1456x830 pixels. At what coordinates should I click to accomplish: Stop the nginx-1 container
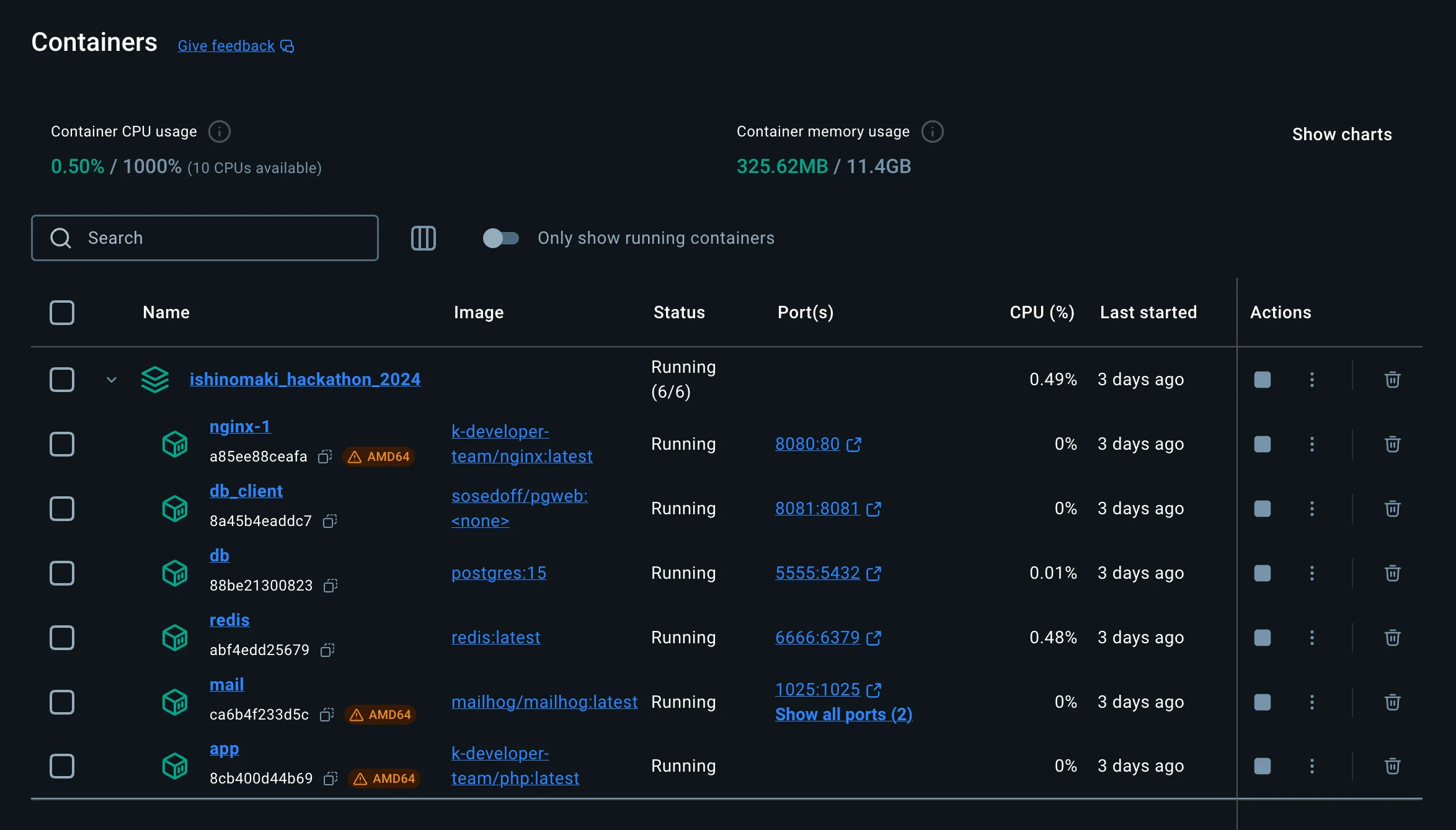pos(1262,444)
